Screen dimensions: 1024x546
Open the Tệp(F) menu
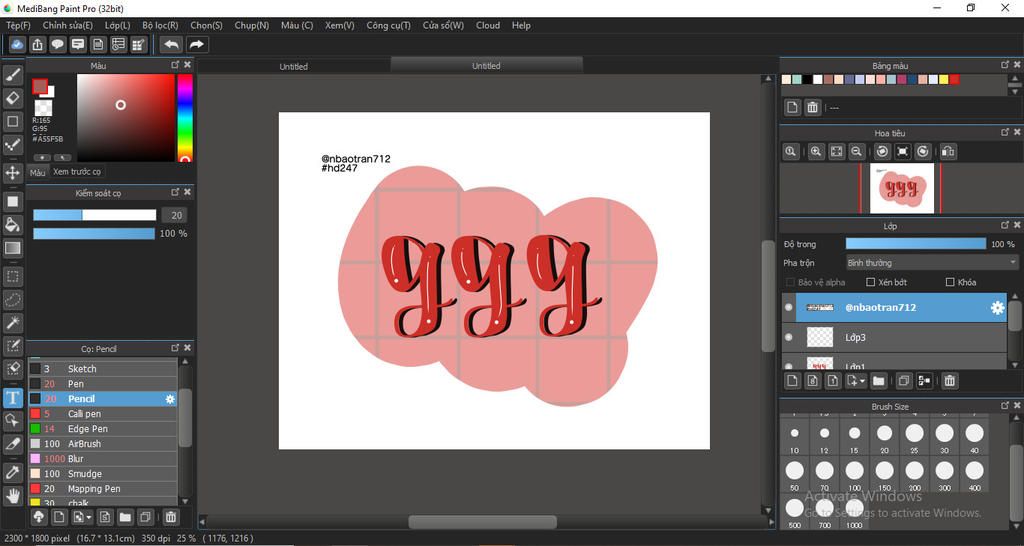coord(18,25)
